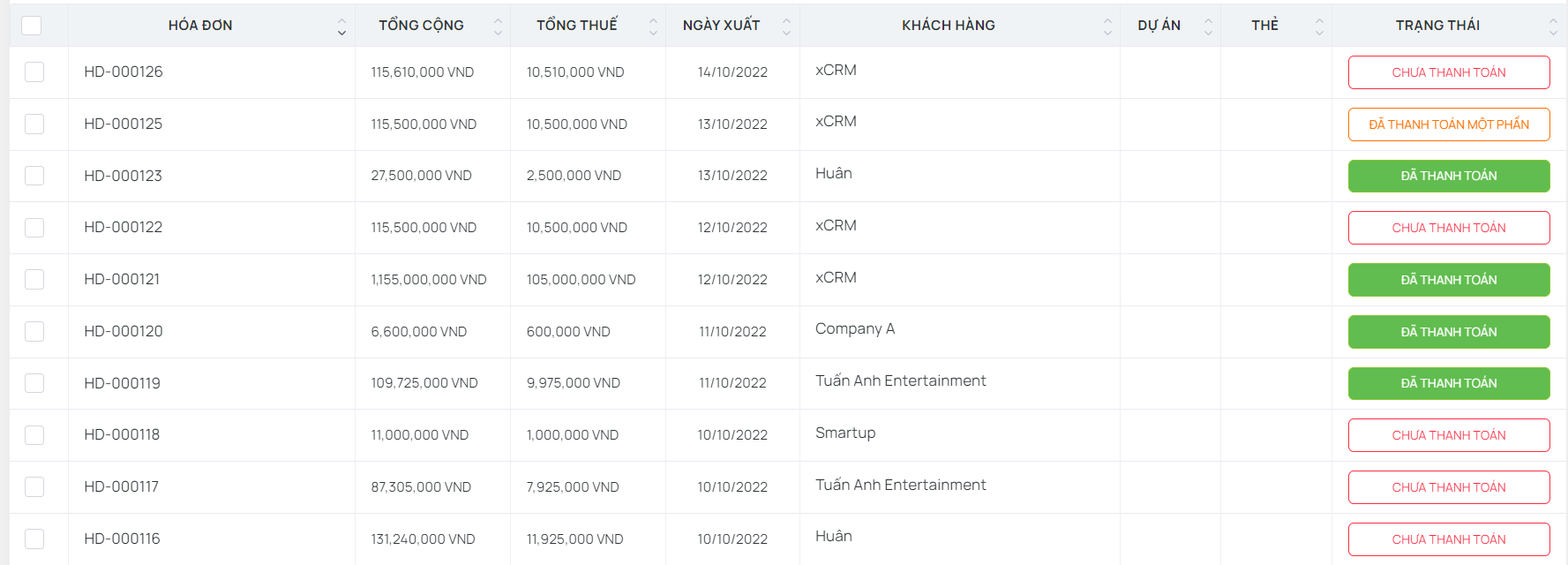The width and height of the screenshot is (1568, 565).
Task: Sort by the TỔNG THUẾ column arrows
Action: pyautogui.click(x=653, y=26)
